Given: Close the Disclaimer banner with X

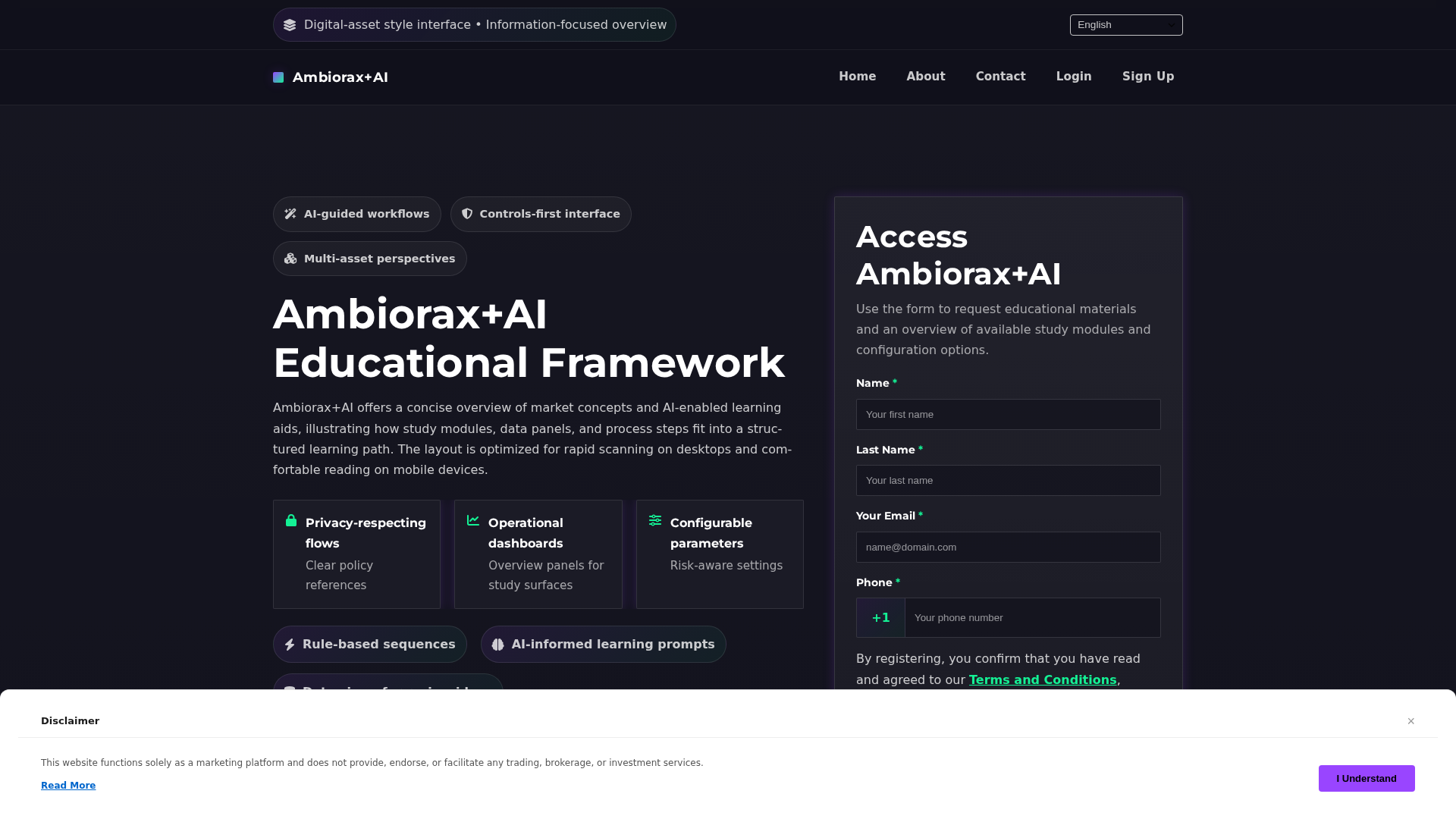Looking at the screenshot, I should coord(1411,721).
